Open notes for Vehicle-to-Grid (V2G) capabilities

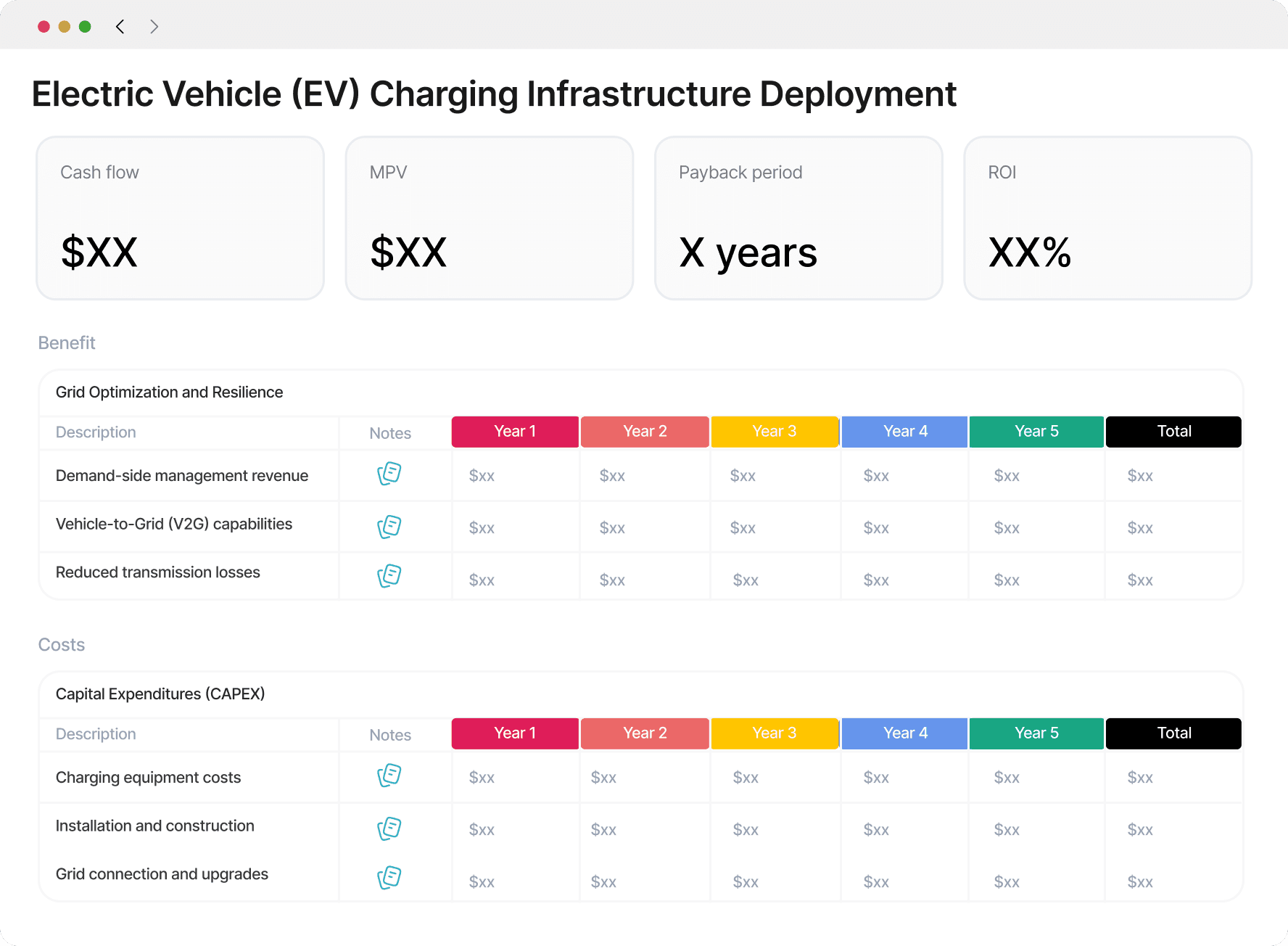[389, 527]
